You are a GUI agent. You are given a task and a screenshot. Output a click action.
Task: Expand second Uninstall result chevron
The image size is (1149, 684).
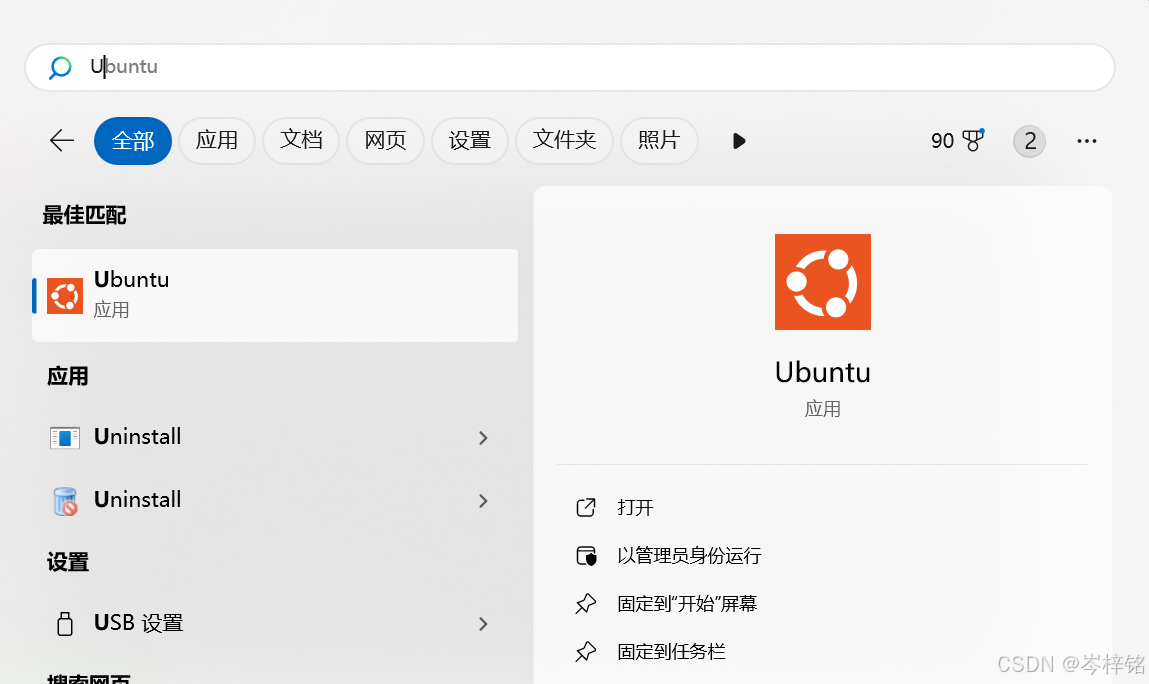click(x=483, y=501)
